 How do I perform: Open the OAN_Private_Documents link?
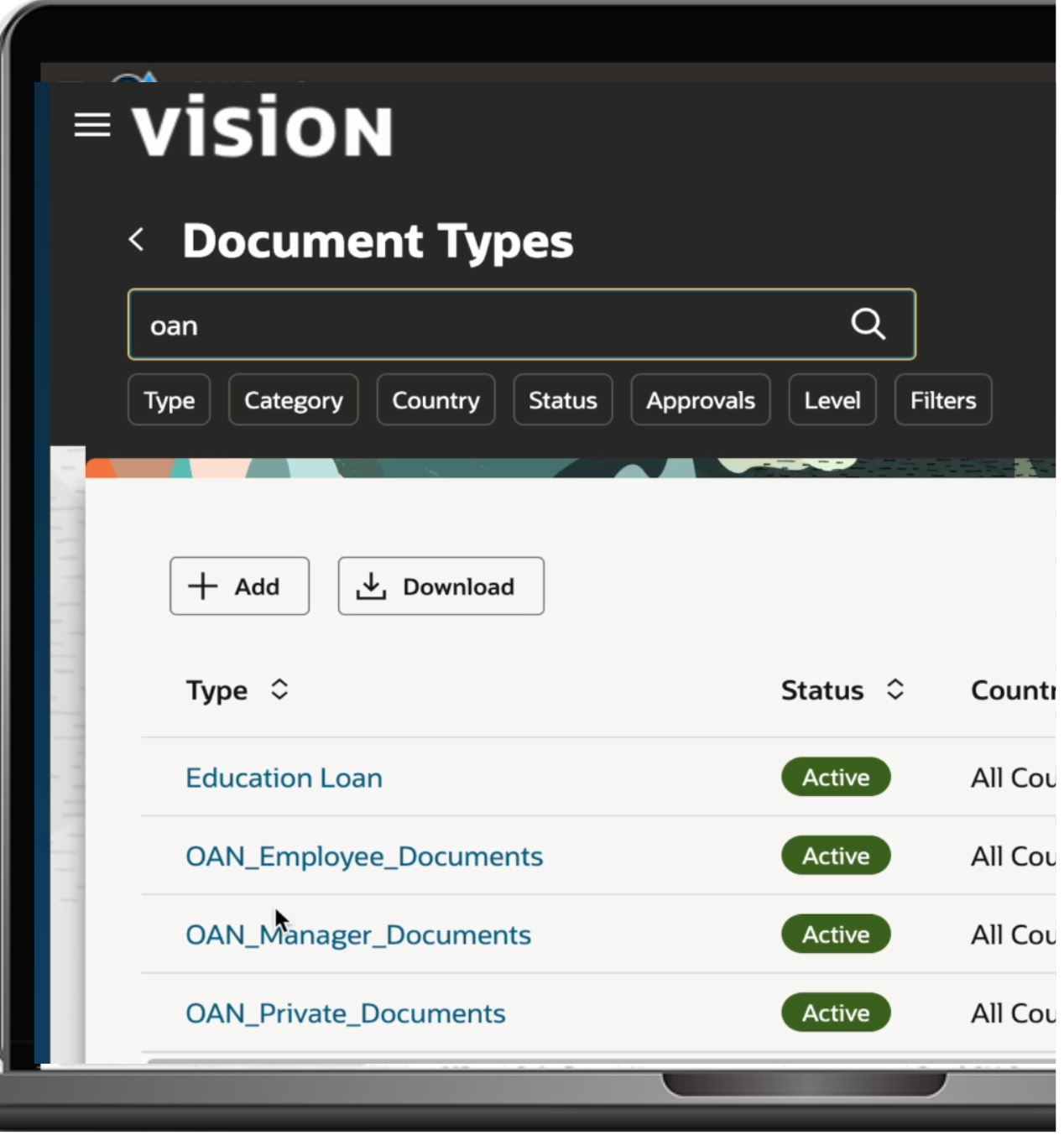345,1013
